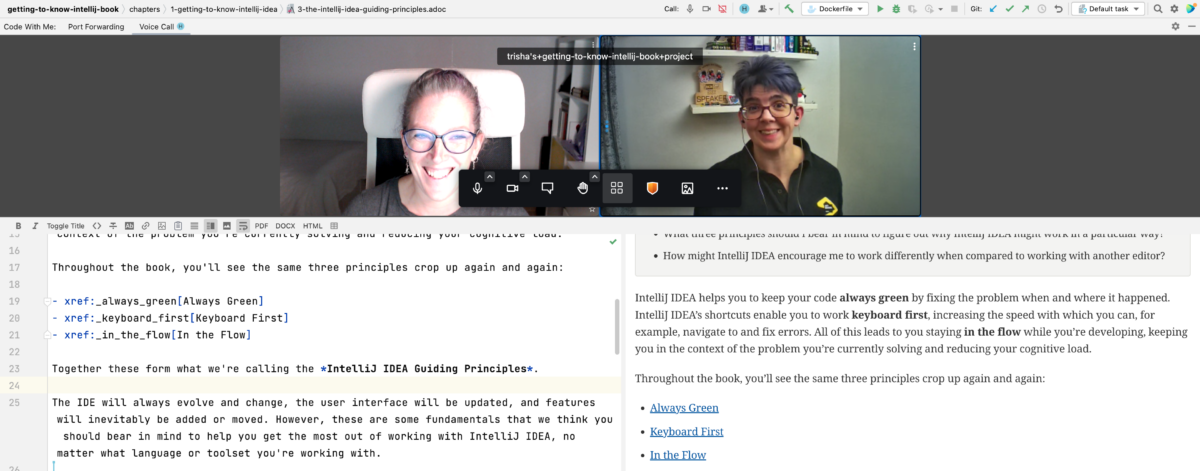Show editor only layout icon
Screen dimensions: 1200x471
(194, 226)
